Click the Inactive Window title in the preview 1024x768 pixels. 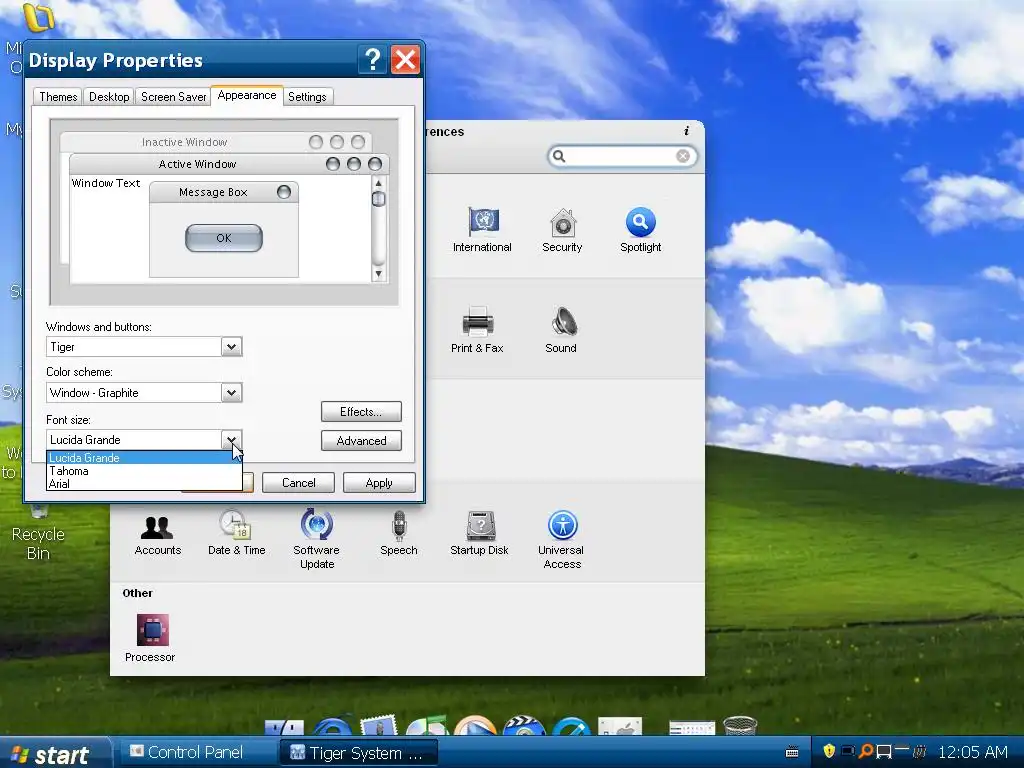coord(184,142)
